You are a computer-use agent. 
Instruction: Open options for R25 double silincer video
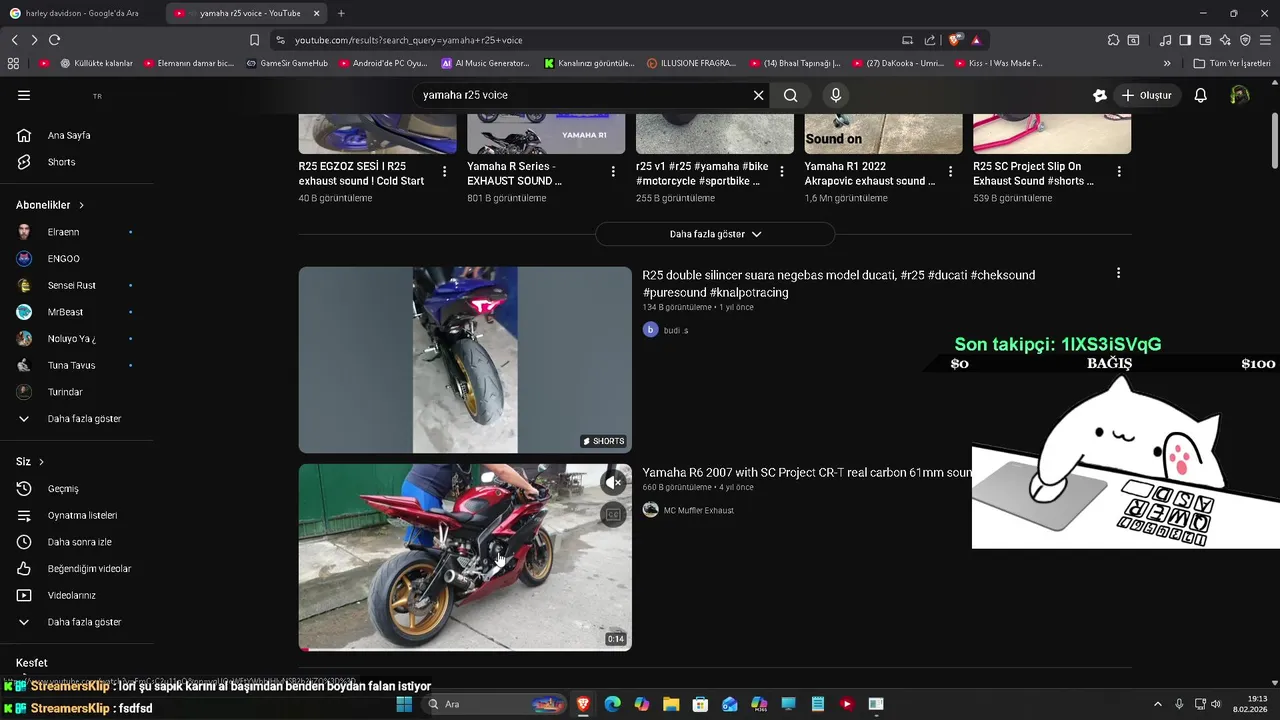point(1118,273)
